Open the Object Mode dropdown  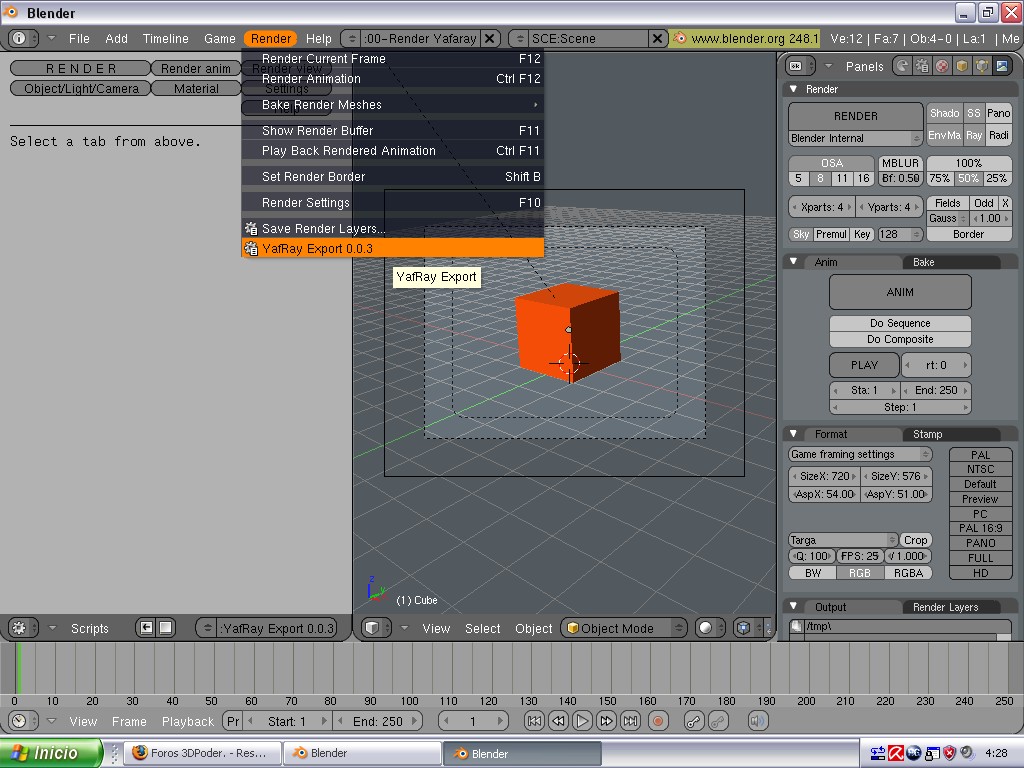(624, 628)
